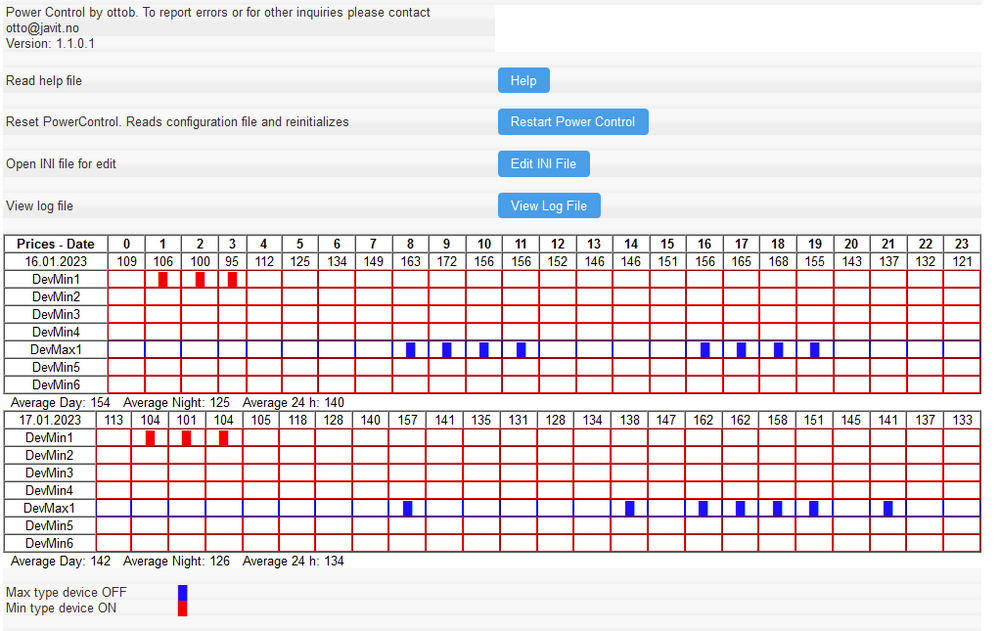
Task: Click red DevMin1 marker at hour 2 on 17.01.2023
Action: click(x=187, y=438)
